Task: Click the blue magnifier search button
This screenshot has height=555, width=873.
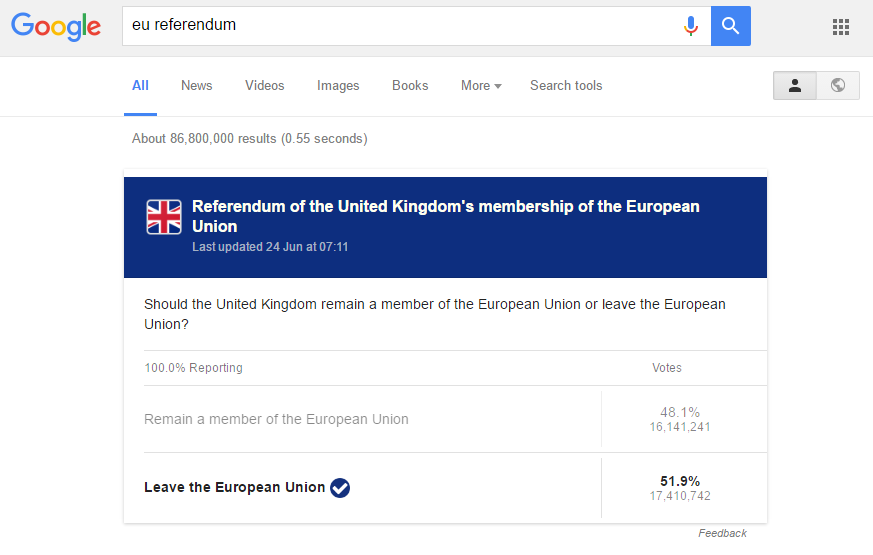Action: click(730, 26)
